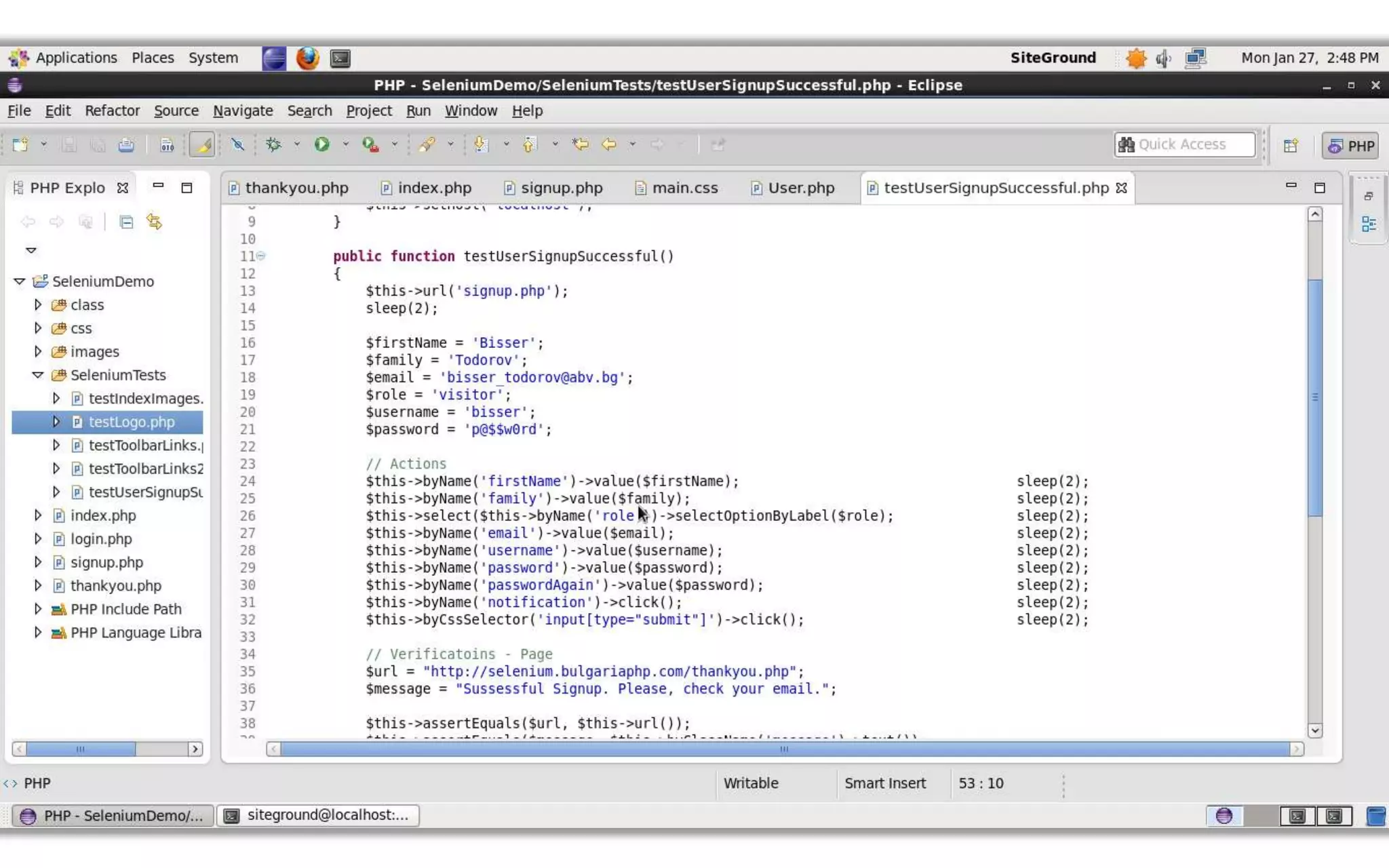
Task: Toggle Link with Editor in PHP Explorer
Action: [x=155, y=222]
